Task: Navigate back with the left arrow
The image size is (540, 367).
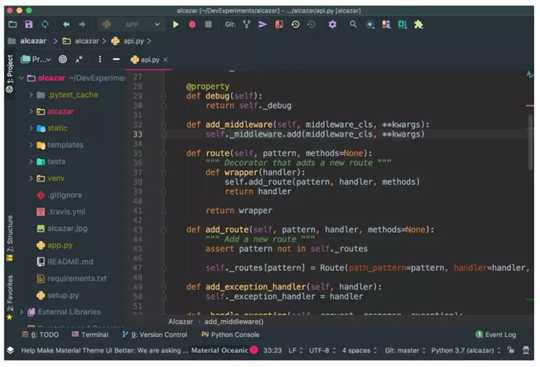Action: [66, 24]
